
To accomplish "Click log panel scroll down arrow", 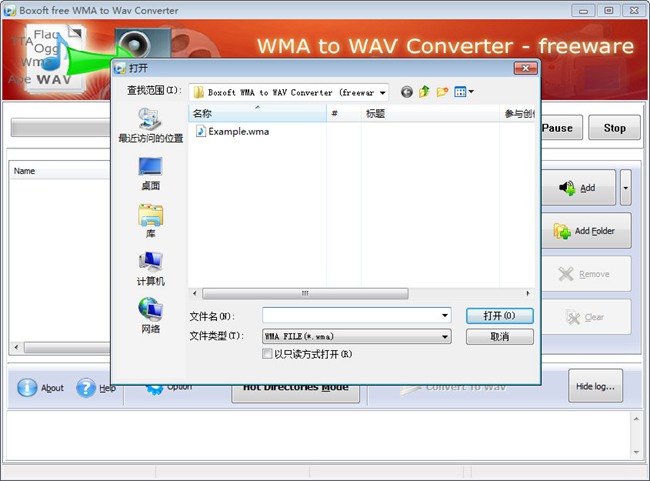I will [x=636, y=452].
